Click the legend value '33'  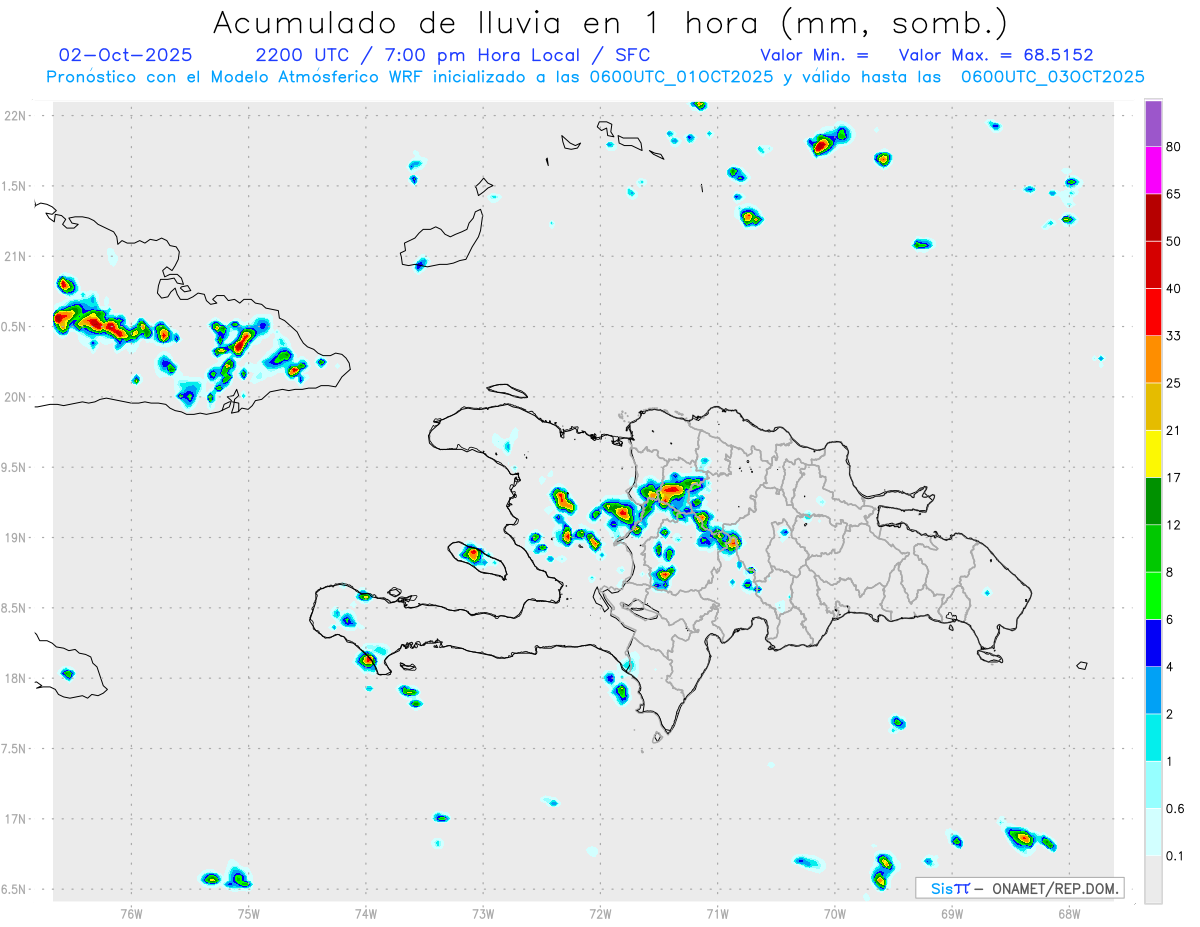pyautogui.click(x=1173, y=336)
